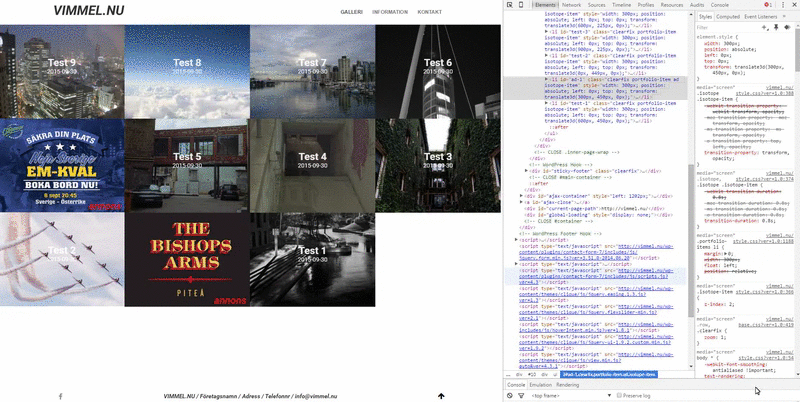Select the Console drawer tab

pos(516,385)
